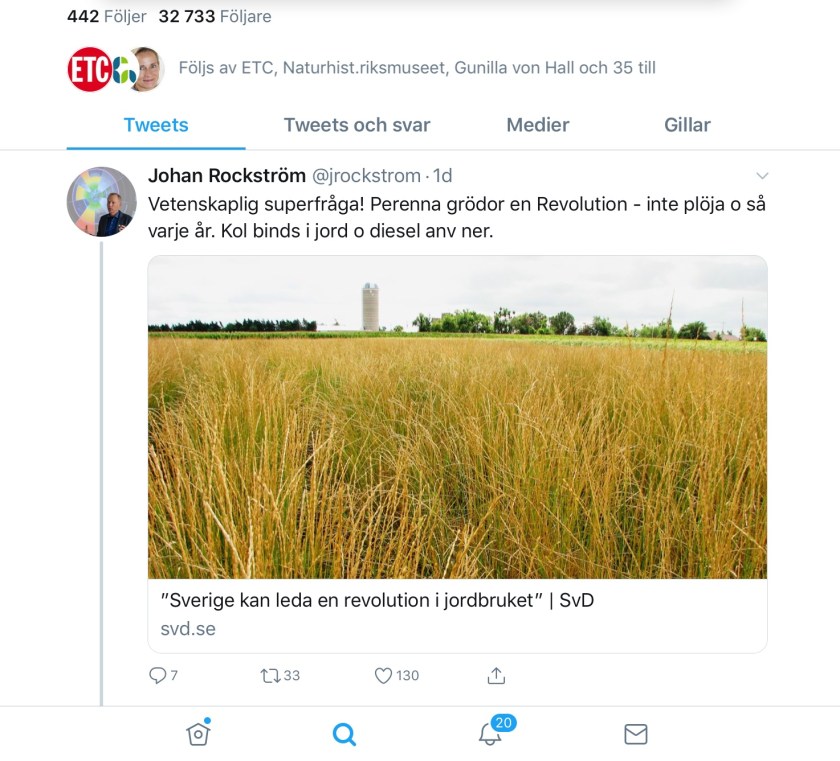Open direct messages via the envelope icon

click(635, 732)
